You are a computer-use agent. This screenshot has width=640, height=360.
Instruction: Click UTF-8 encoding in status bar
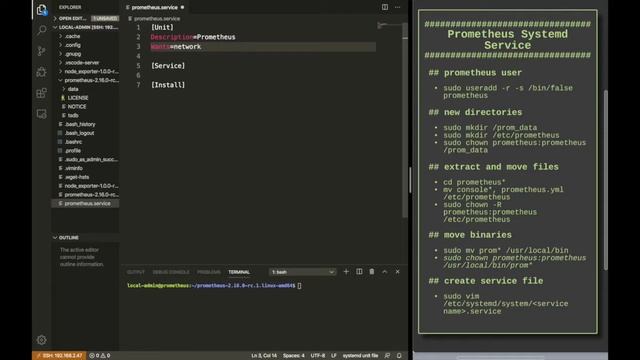click(318, 356)
